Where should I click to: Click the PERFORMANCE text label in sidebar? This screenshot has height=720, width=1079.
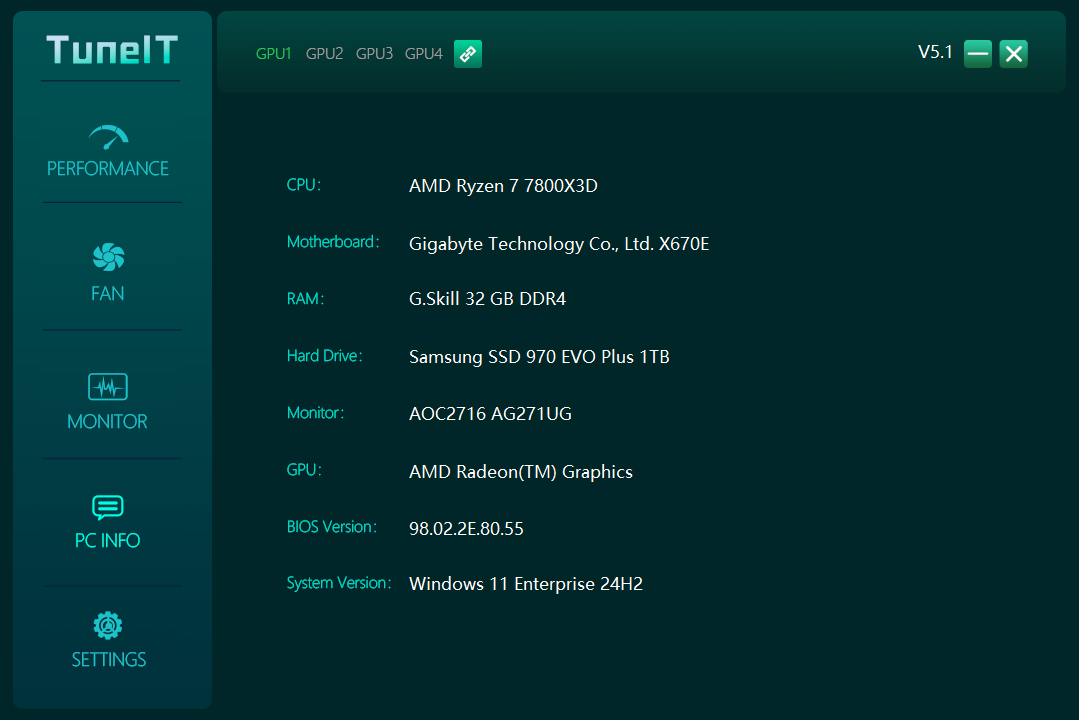point(108,169)
